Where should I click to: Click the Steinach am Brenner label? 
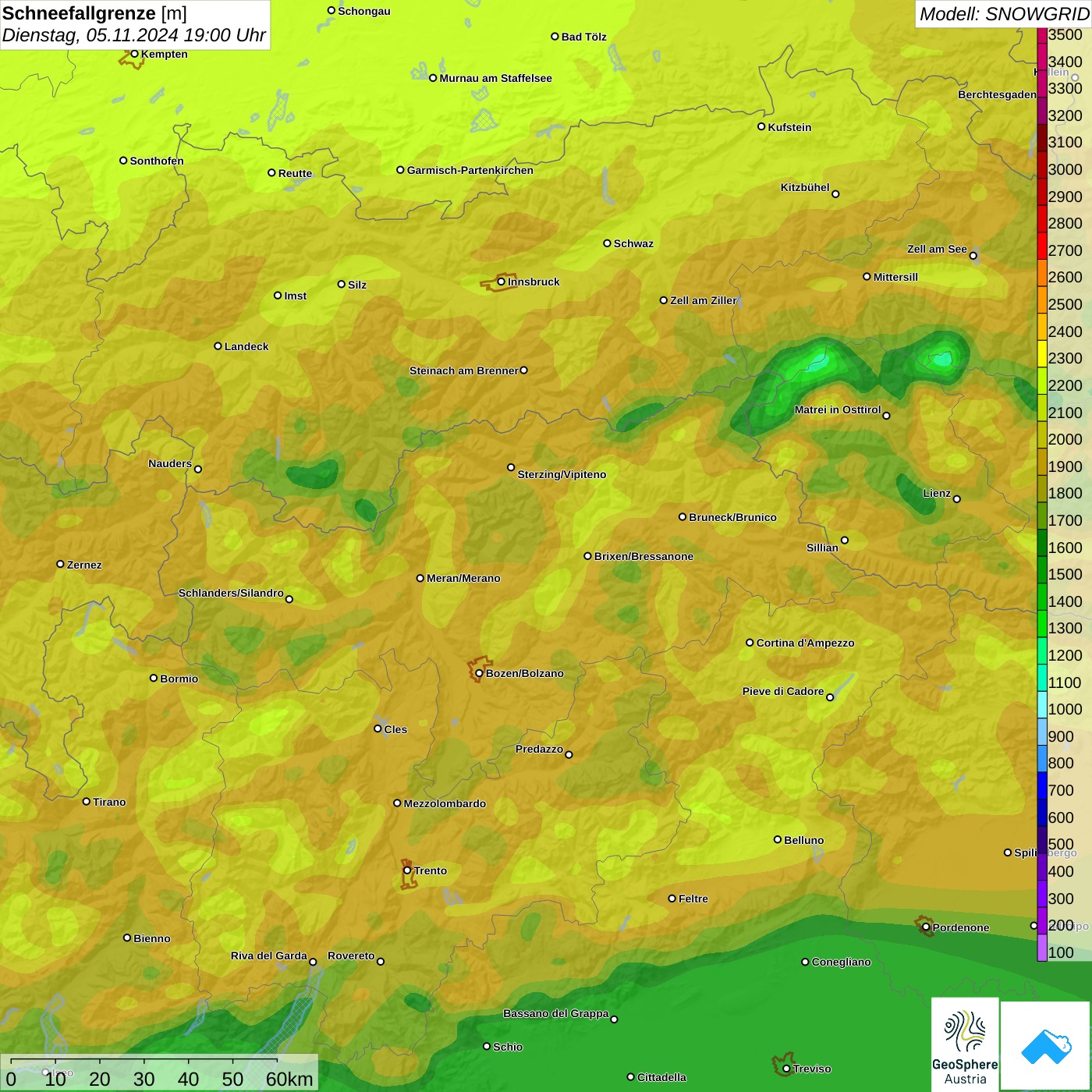pos(463,370)
